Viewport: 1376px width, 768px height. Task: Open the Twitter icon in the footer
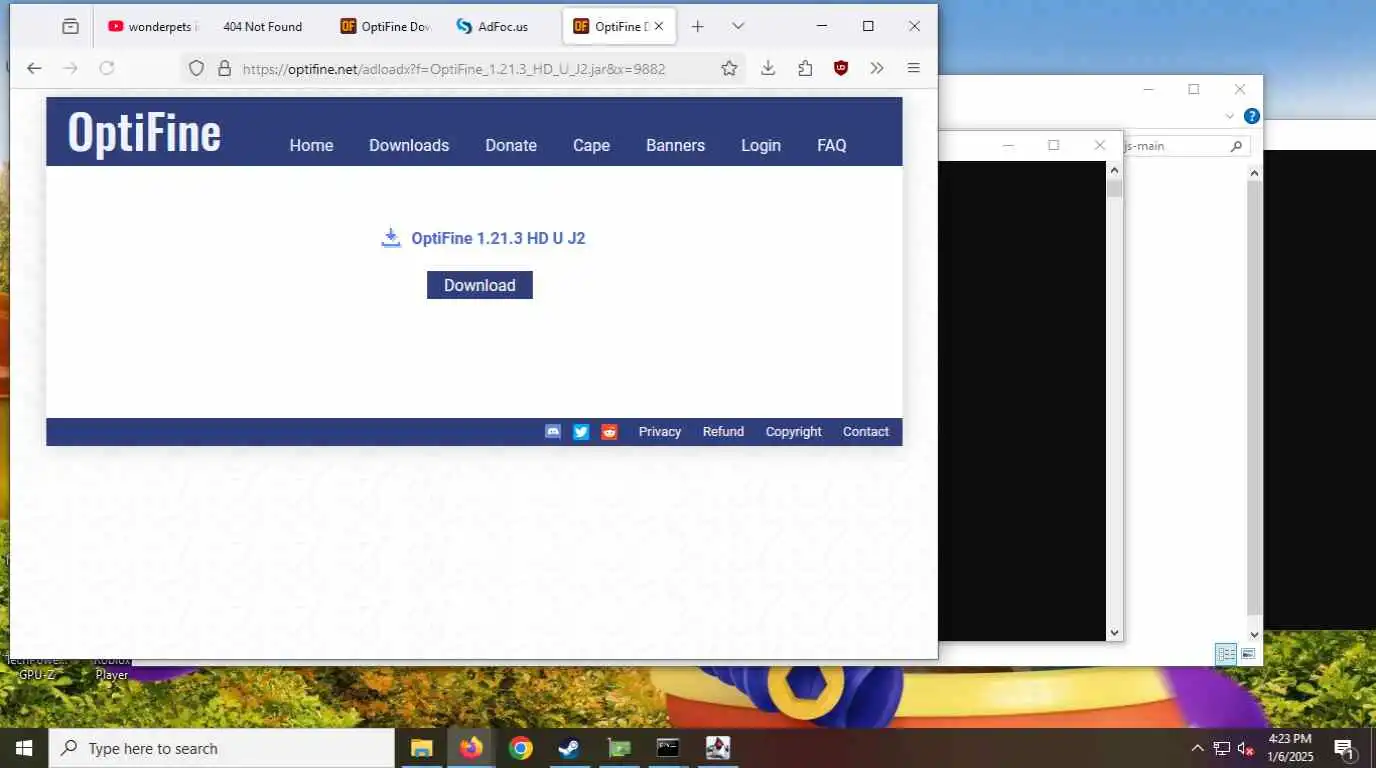pyautogui.click(x=581, y=432)
